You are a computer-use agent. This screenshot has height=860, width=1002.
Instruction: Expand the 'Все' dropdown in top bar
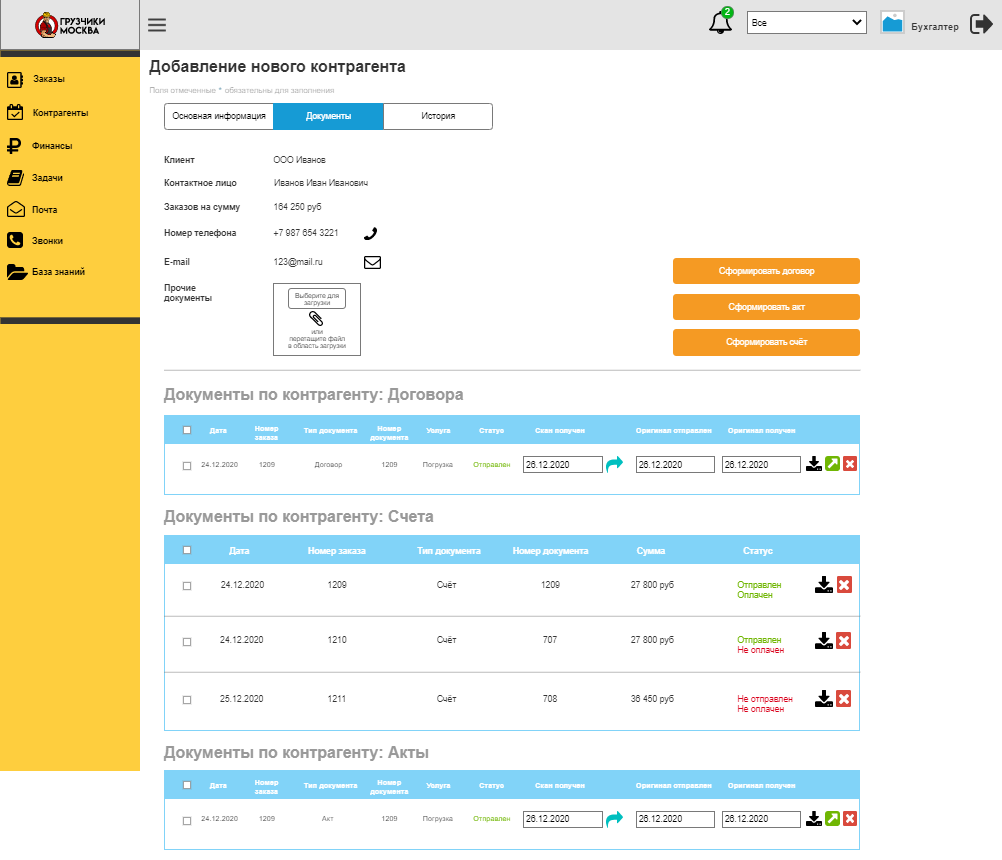coord(806,22)
